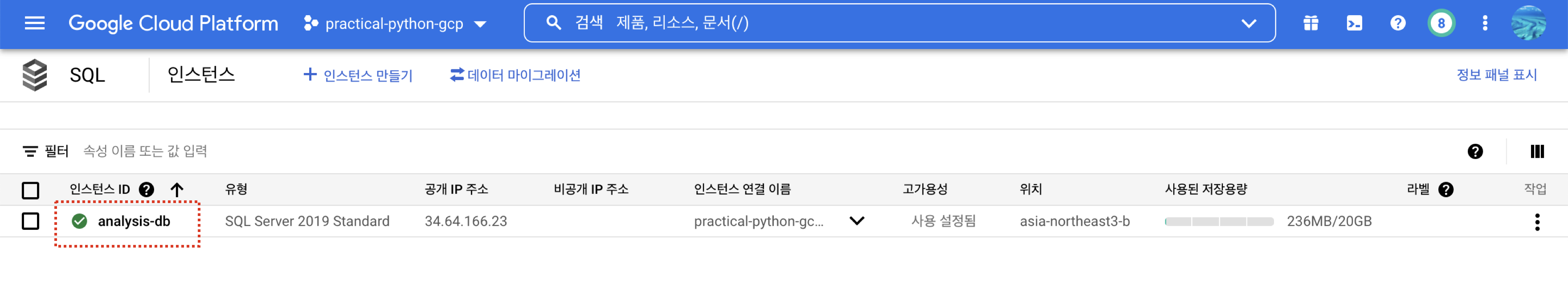Sort by 공개 IP 주소 column header
The height and width of the screenshot is (293, 1568).
(x=457, y=189)
